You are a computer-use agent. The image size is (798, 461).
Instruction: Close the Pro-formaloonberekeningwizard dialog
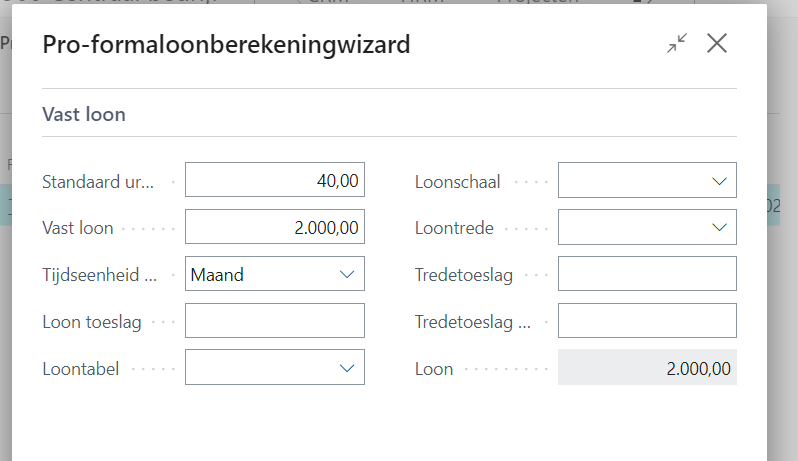click(717, 43)
